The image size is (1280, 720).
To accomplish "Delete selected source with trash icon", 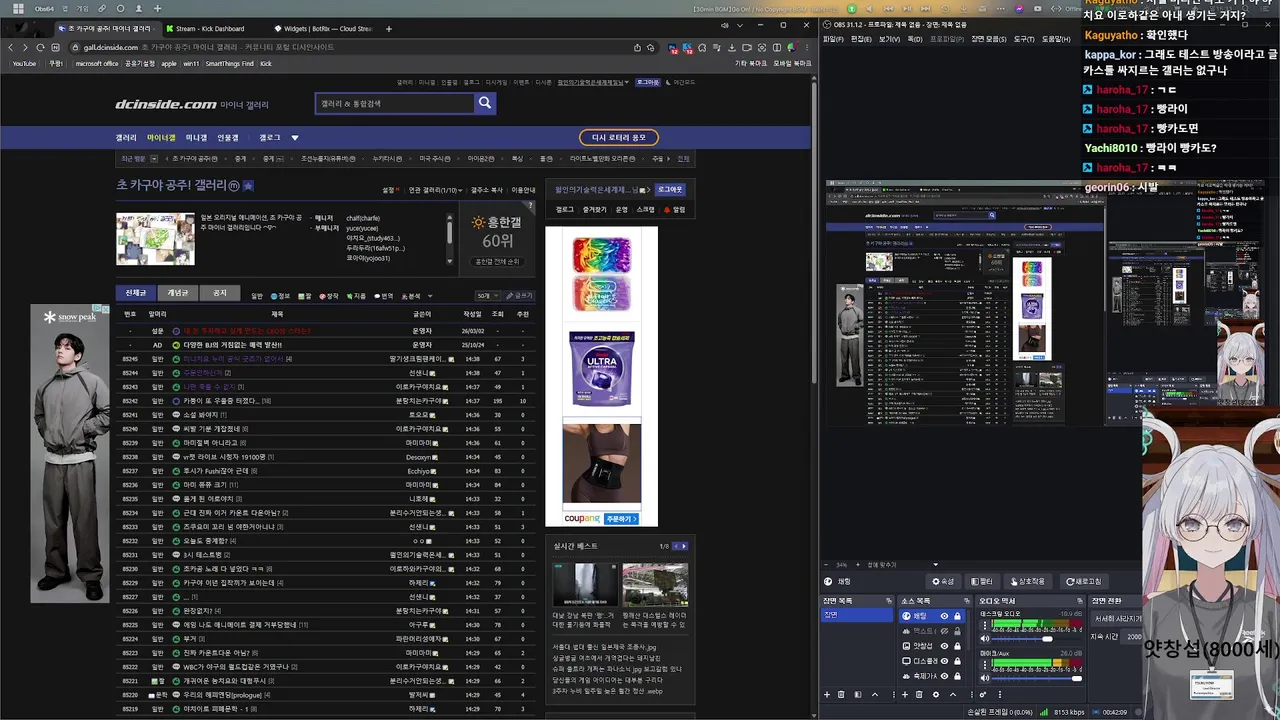I will click(919, 695).
